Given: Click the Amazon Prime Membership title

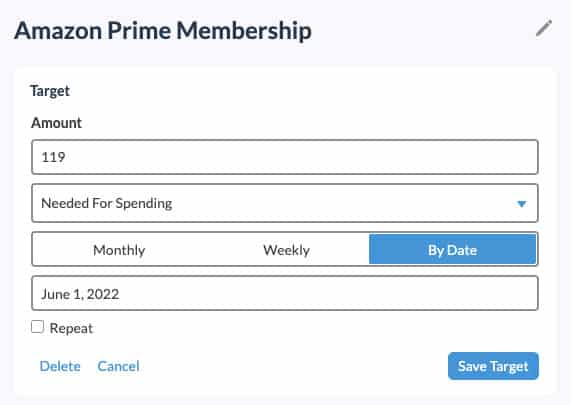Looking at the screenshot, I should pos(163,31).
